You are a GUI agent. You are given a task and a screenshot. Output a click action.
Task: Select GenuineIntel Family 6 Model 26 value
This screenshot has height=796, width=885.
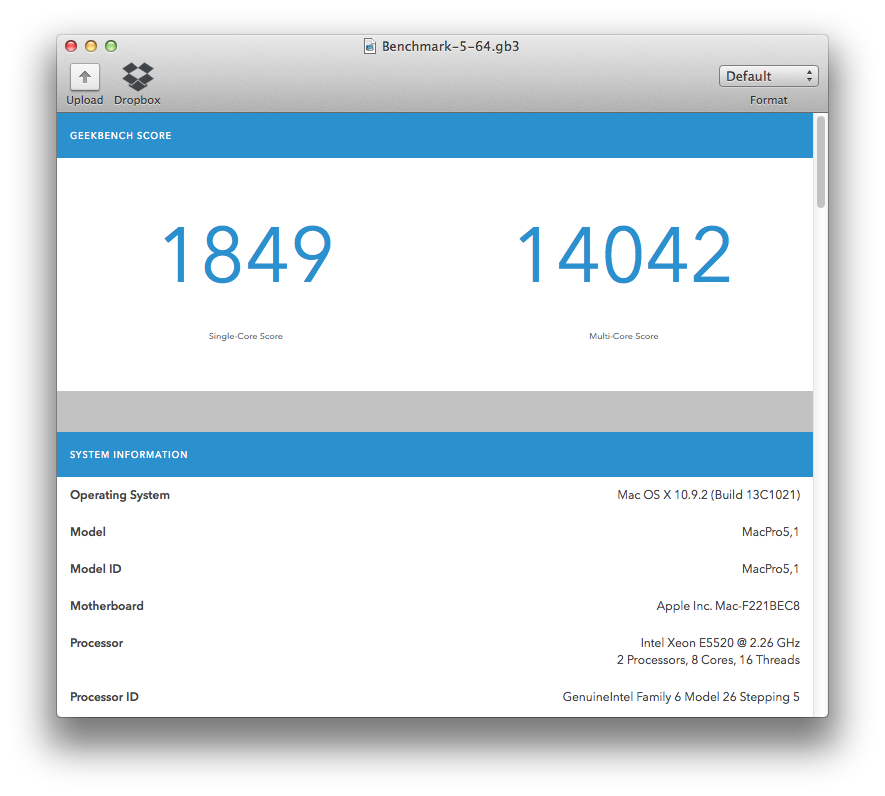coord(681,697)
